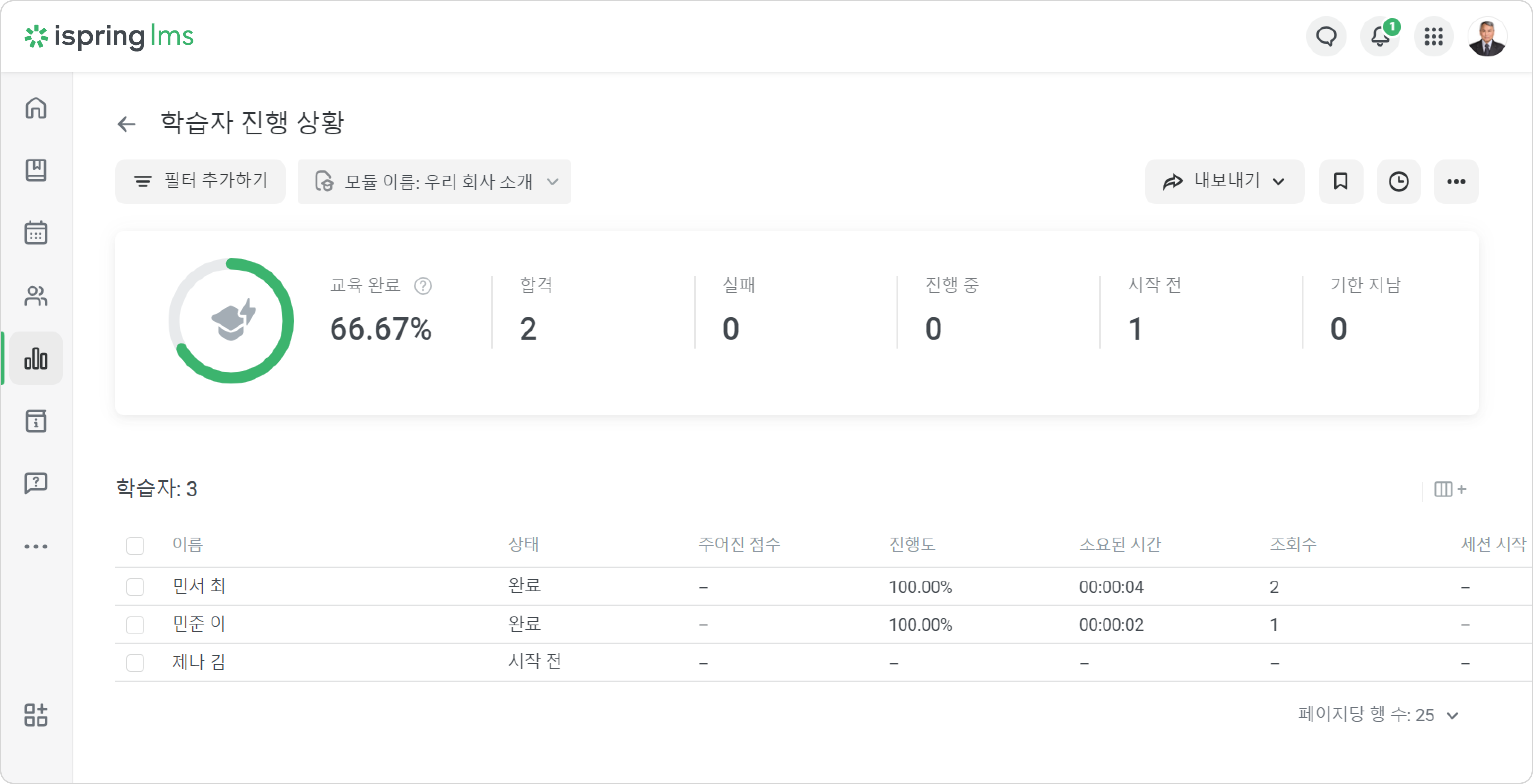This screenshot has width=1533, height=784.
Task: Open the calendar sidebar icon
Action: pyautogui.click(x=36, y=233)
